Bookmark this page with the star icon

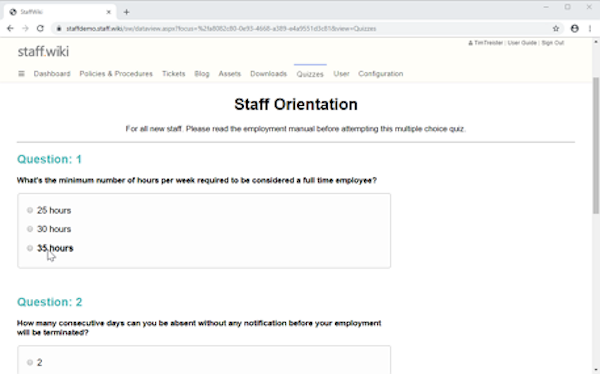[556, 28]
